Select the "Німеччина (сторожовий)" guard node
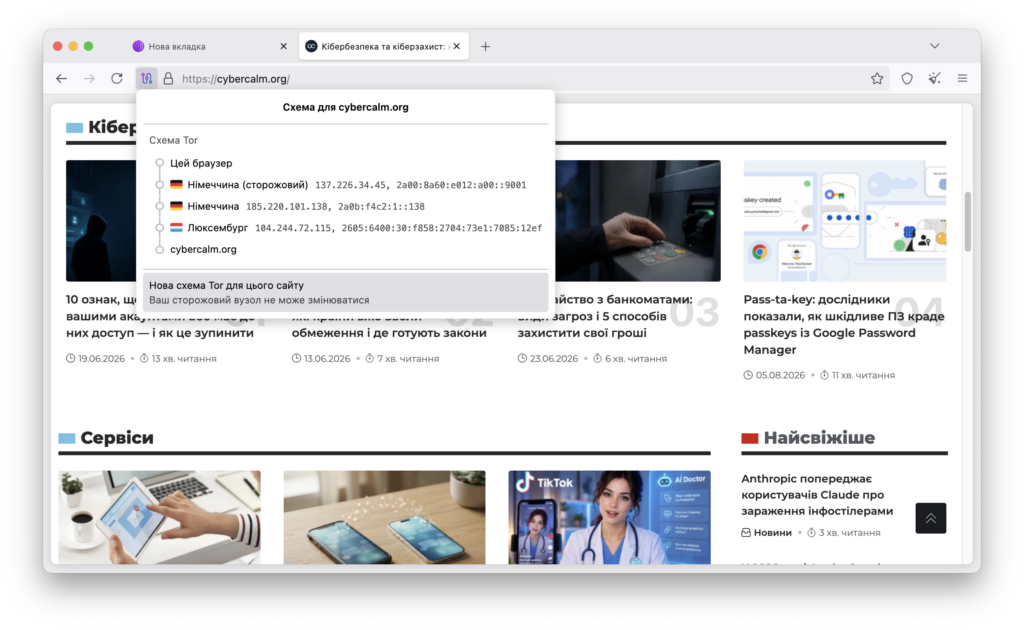This screenshot has height=630, width=1024. tap(248, 185)
